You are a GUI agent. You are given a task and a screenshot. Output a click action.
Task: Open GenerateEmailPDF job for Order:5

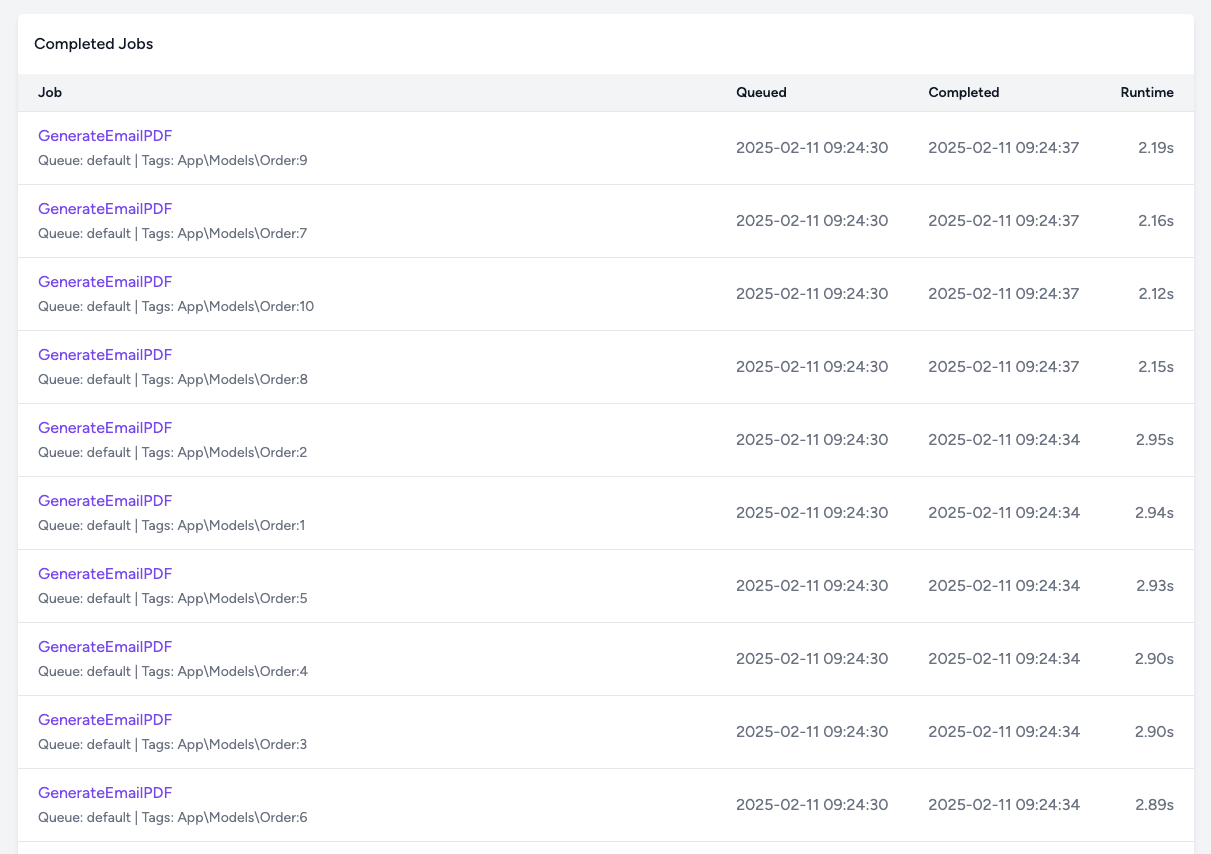coord(105,574)
